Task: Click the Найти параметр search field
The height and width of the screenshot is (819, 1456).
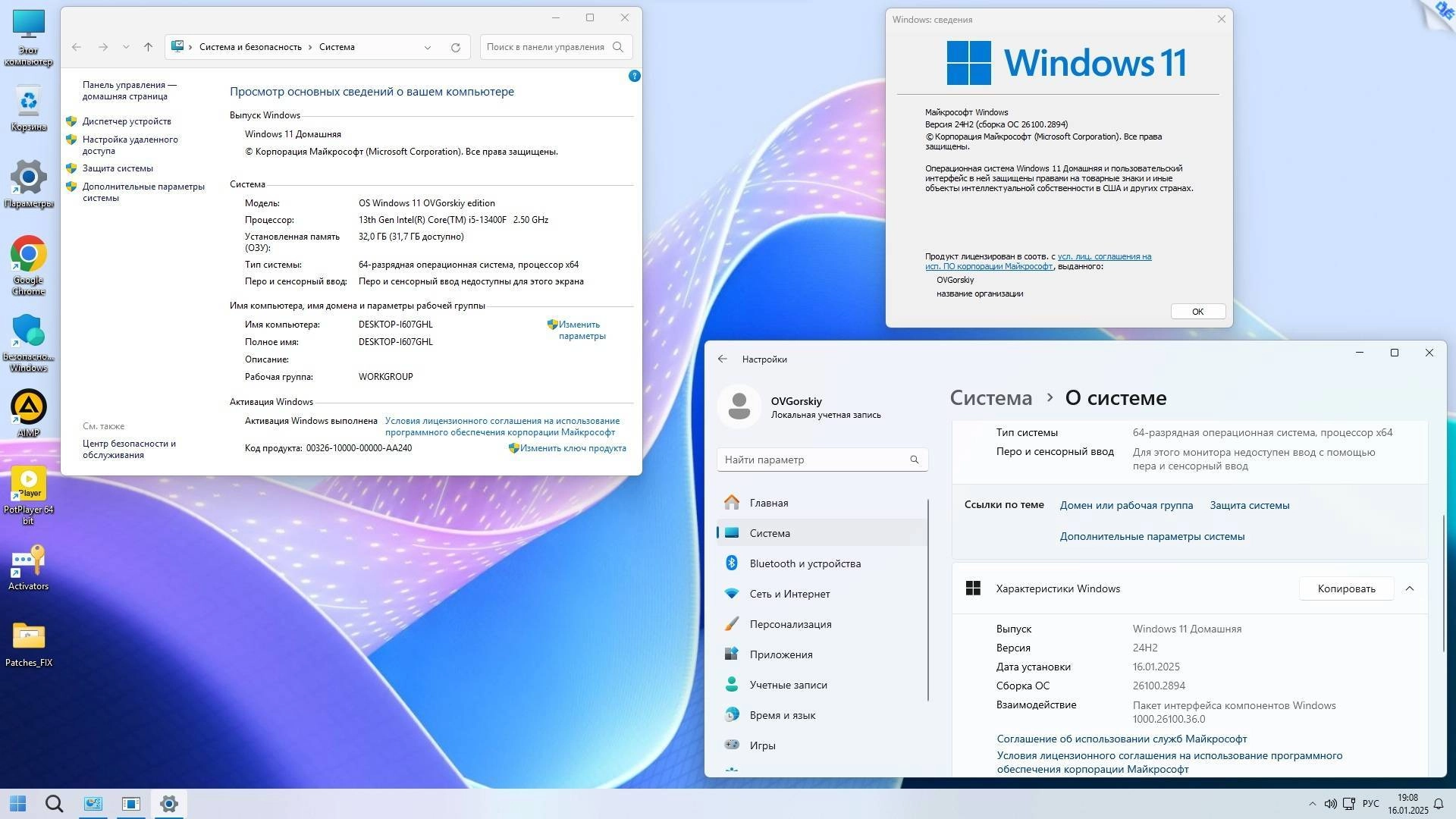Action: click(821, 459)
